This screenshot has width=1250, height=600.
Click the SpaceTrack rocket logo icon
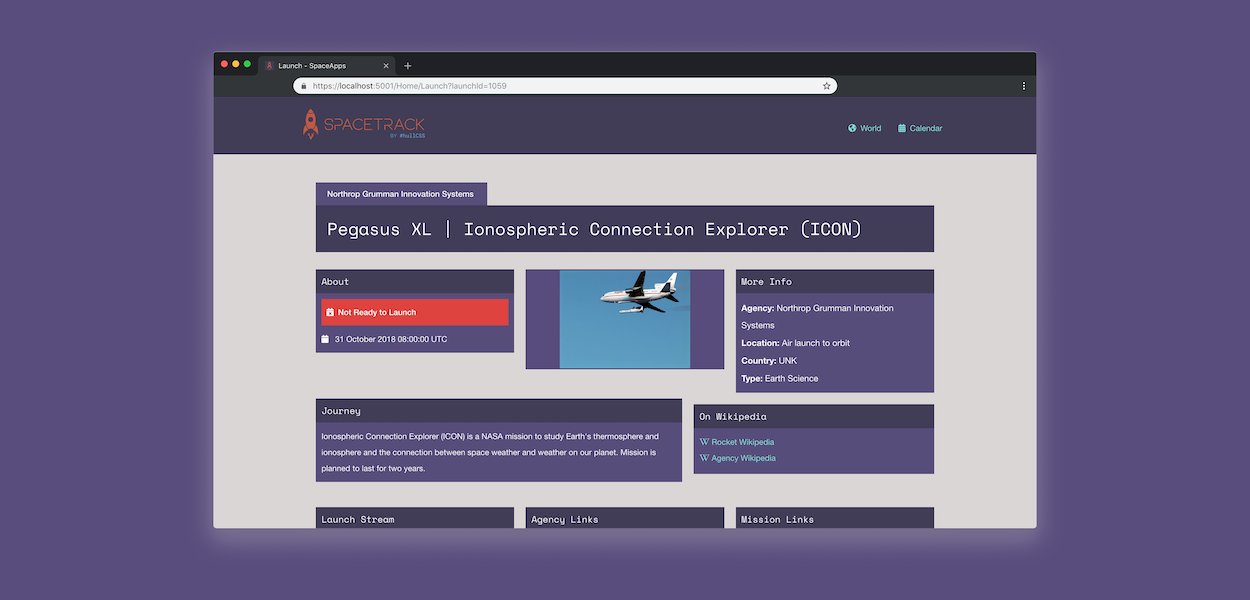tap(311, 124)
